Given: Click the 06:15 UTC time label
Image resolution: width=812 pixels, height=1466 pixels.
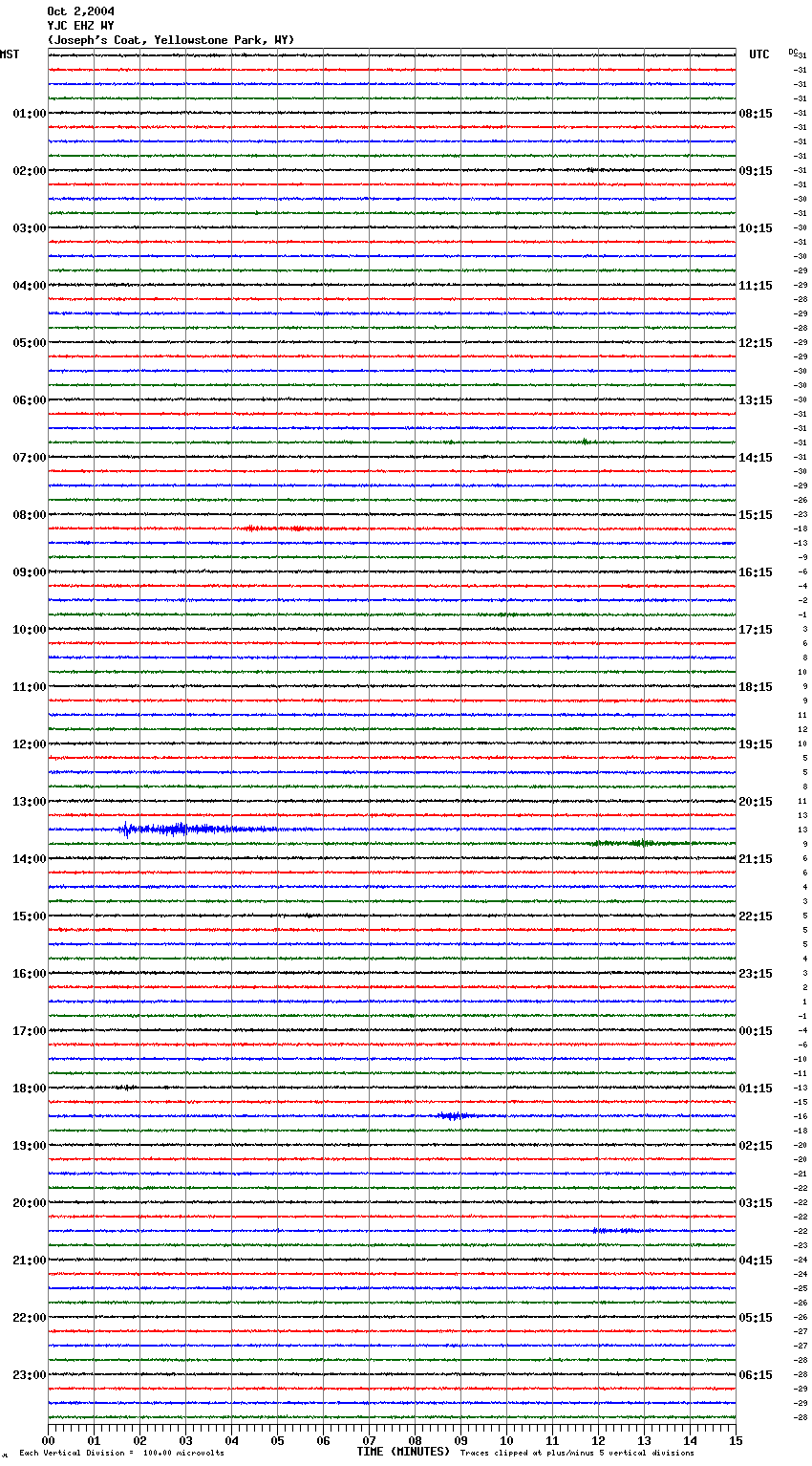Looking at the screenshot, I should point(756,1375).
